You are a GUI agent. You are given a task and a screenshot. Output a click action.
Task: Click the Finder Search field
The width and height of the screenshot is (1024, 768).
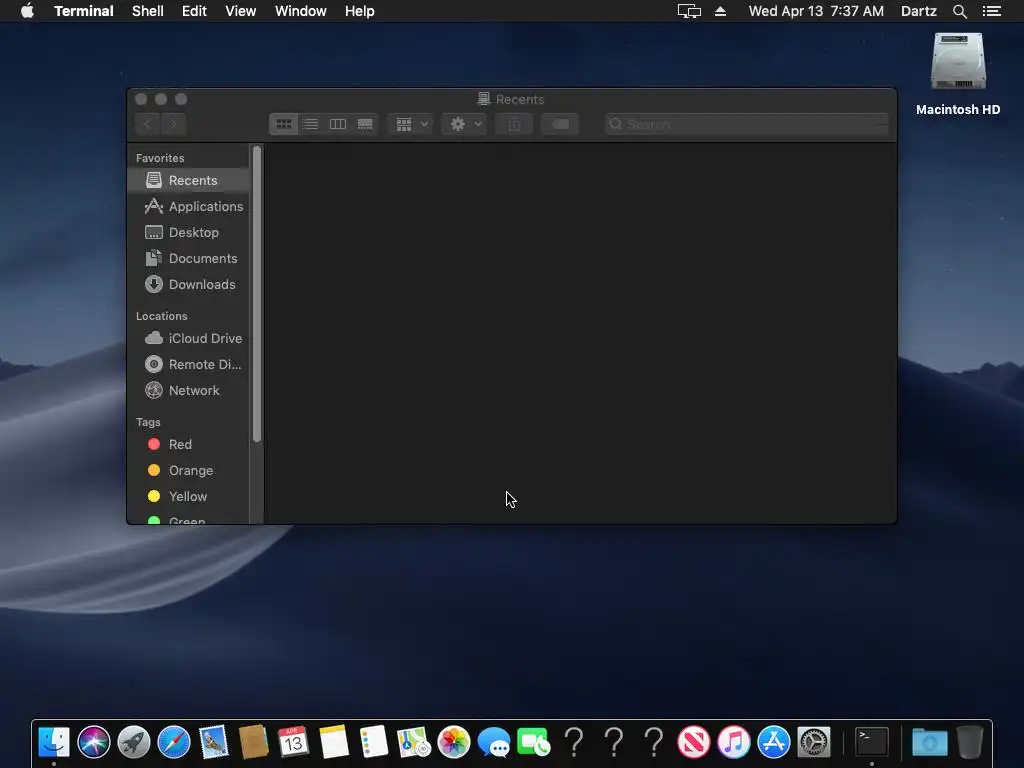coord(746,124)
